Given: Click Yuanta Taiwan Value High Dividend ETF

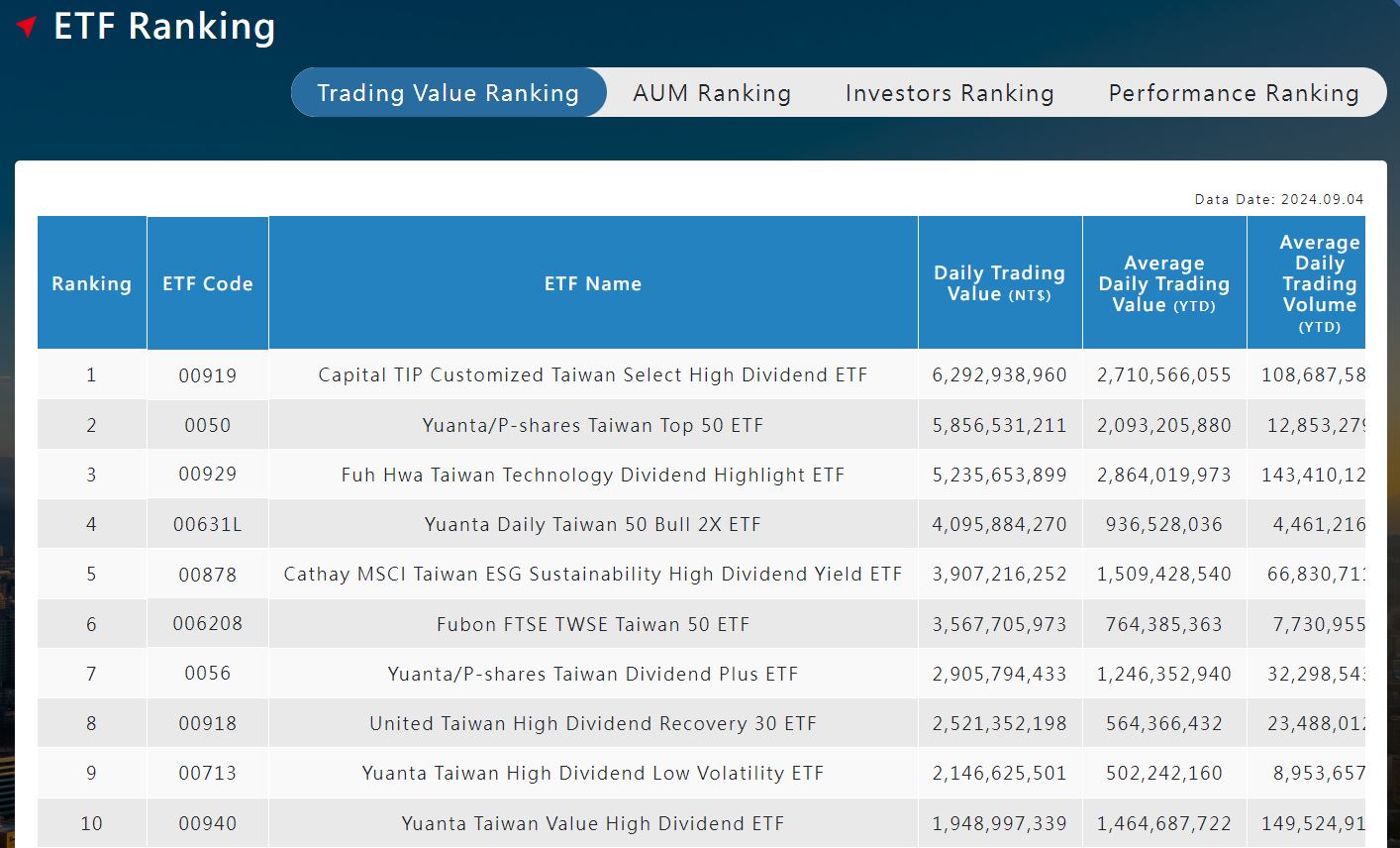Looking at the screenshot, I should [x=592, y=824].
